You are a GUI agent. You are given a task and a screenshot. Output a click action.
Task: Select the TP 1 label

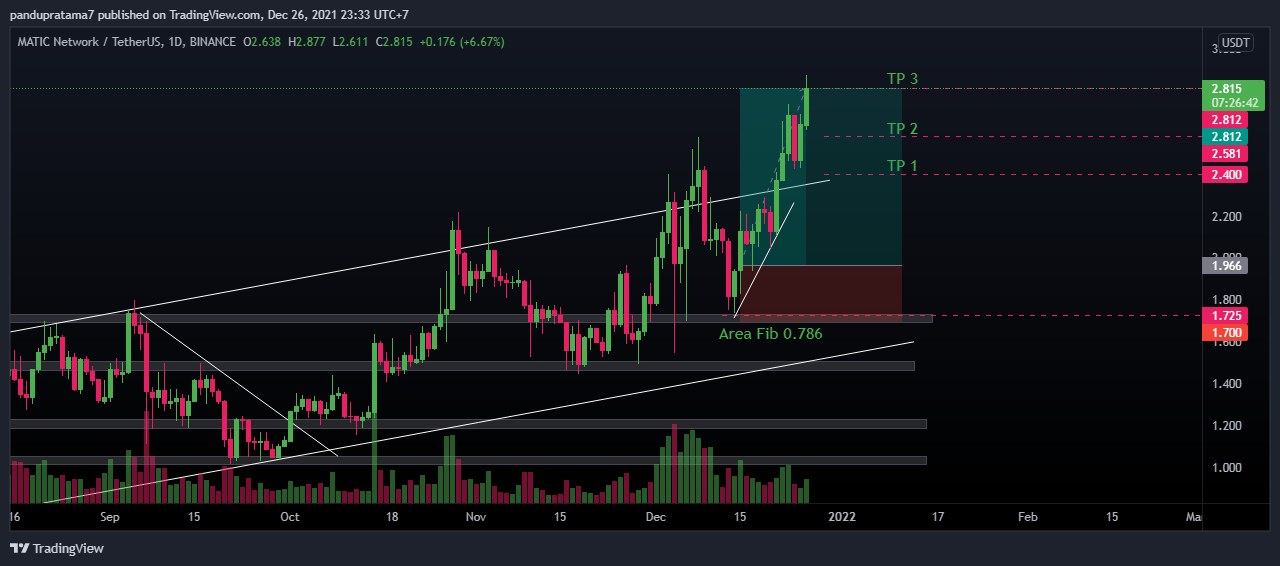point(902,165)
